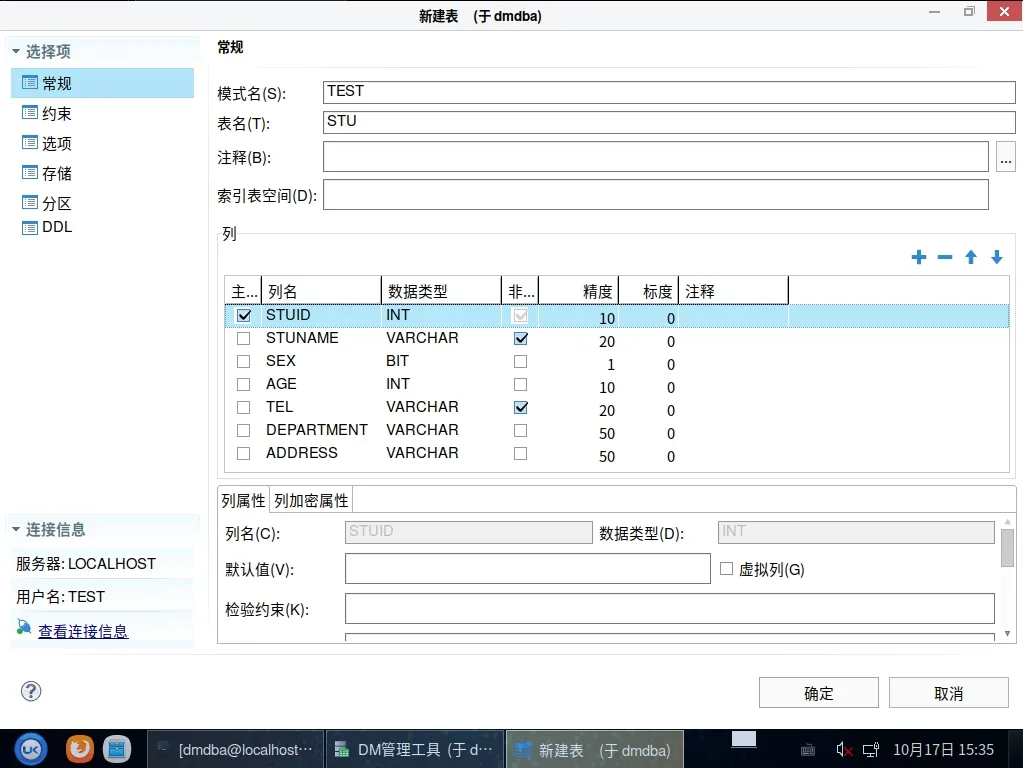
Task: Collapse the 选择项 section
Action: (x=16, y=51)
